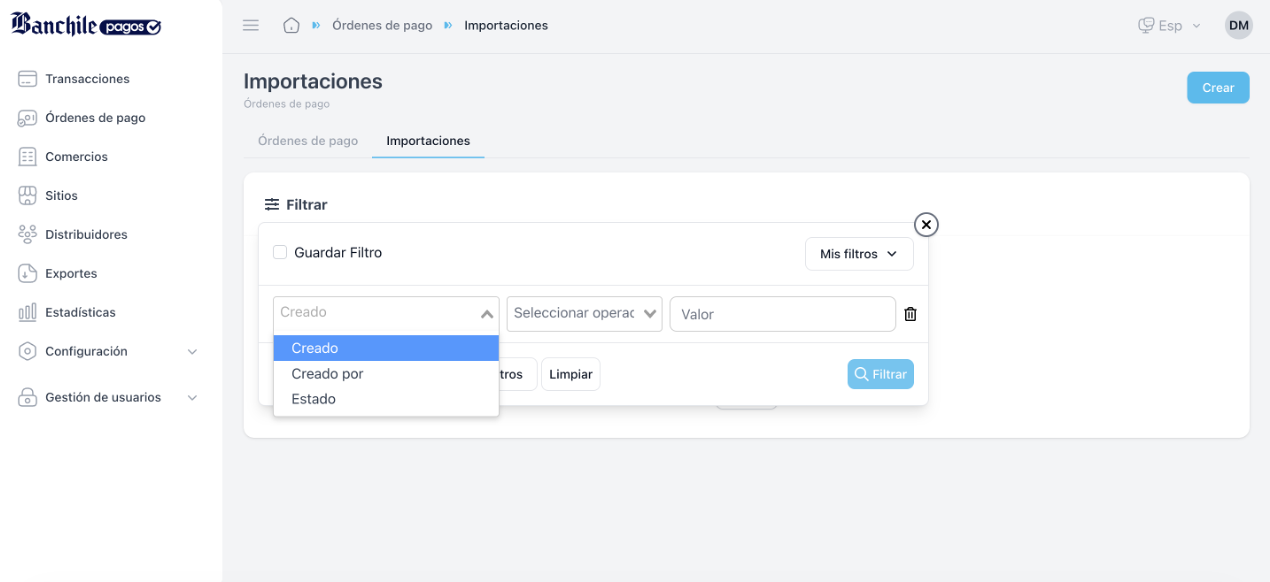The height and width of the screenshot is (582, 1270).
Task: Click the Valor input field
Action: (x=783, y=314)
